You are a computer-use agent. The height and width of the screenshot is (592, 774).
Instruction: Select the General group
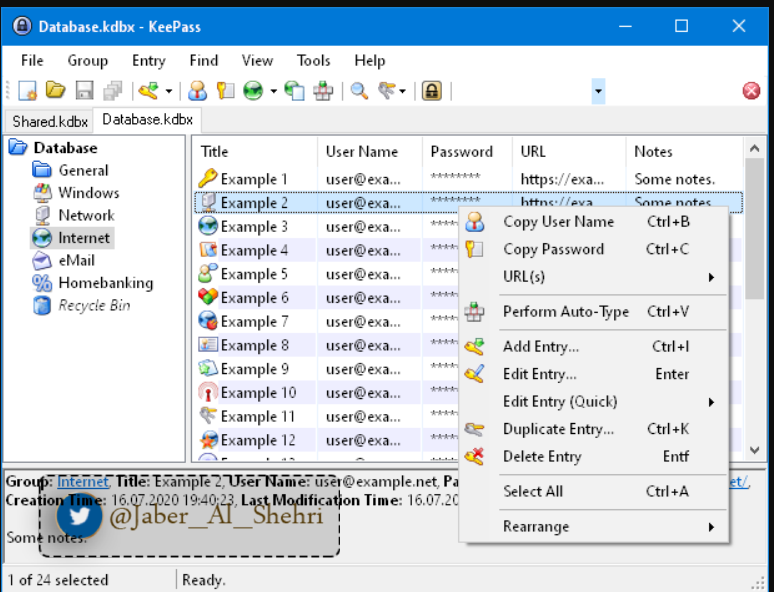pos(83,170)
